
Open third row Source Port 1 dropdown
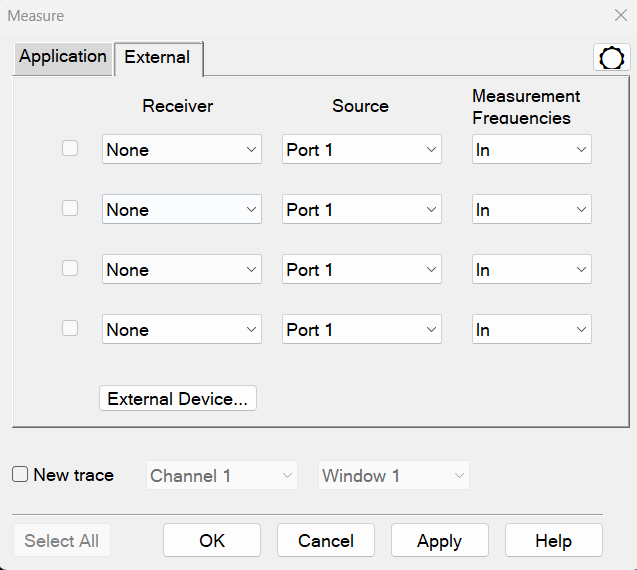[362, 269]
